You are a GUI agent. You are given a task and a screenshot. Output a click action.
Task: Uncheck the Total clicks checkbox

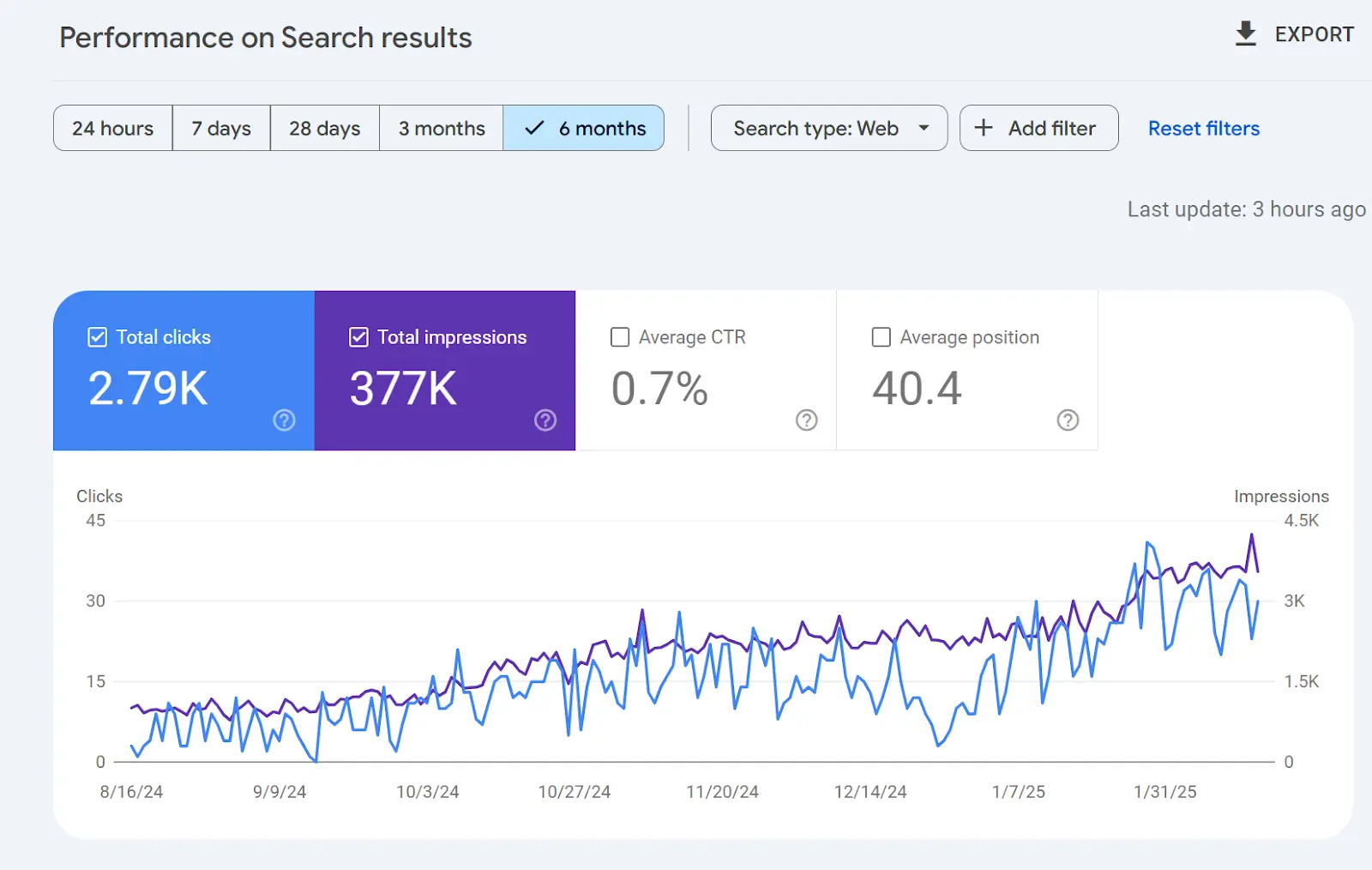pyautogui.click(x=98, y=337)
